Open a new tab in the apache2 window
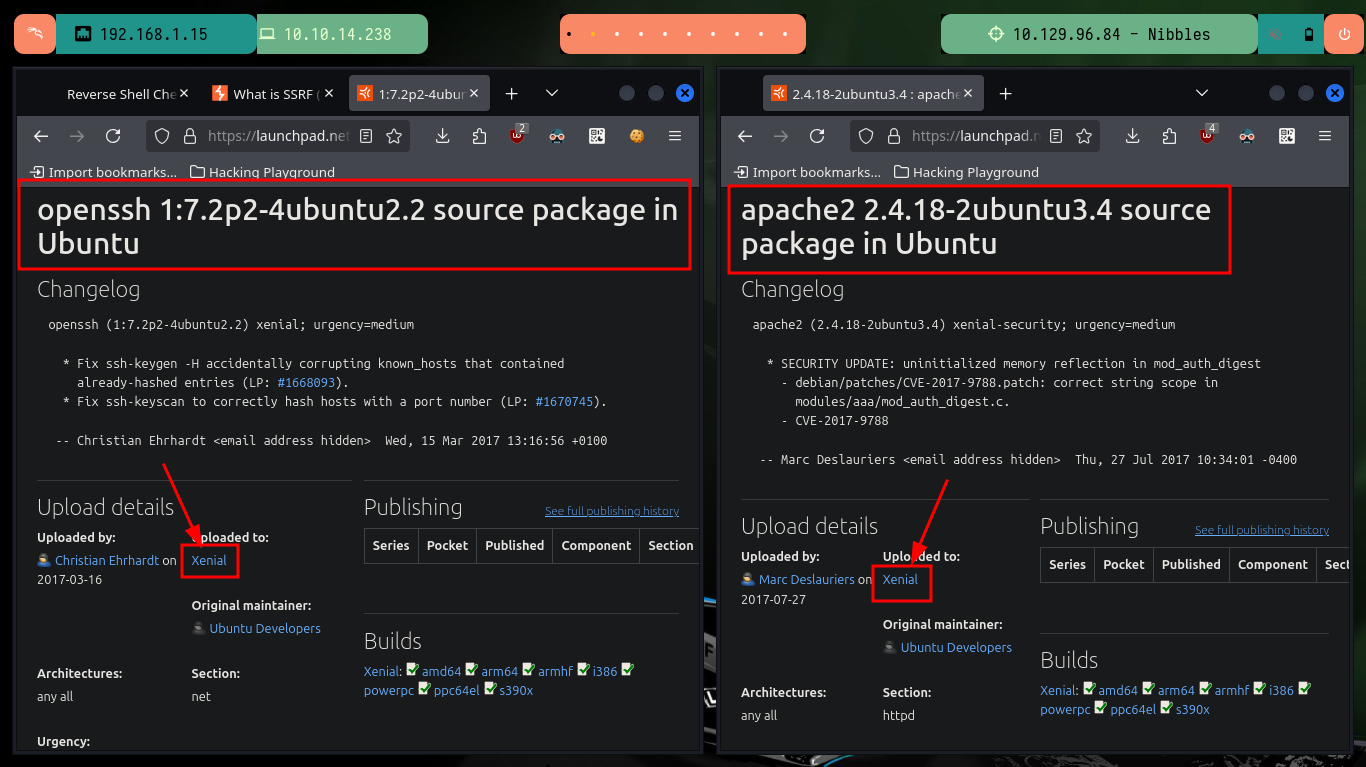 pos(1005,93)
